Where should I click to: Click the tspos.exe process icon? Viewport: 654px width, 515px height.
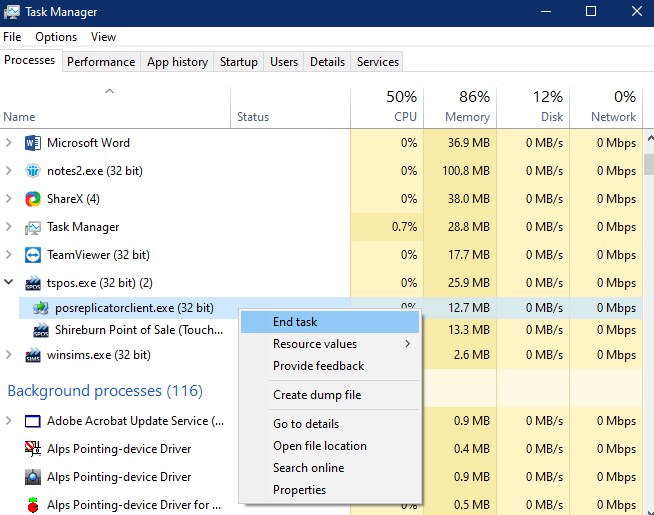[x=33, y=283]
